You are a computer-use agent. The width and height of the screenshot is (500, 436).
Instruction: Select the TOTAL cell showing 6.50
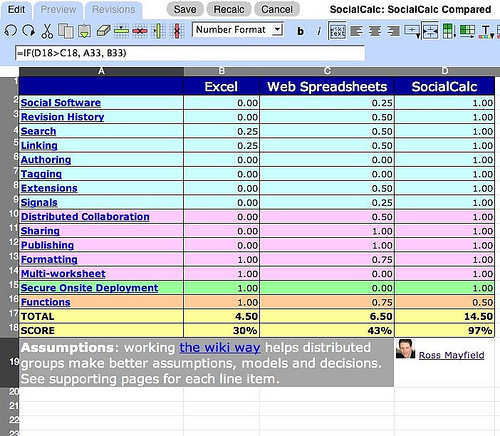click(x=327, y=316)
